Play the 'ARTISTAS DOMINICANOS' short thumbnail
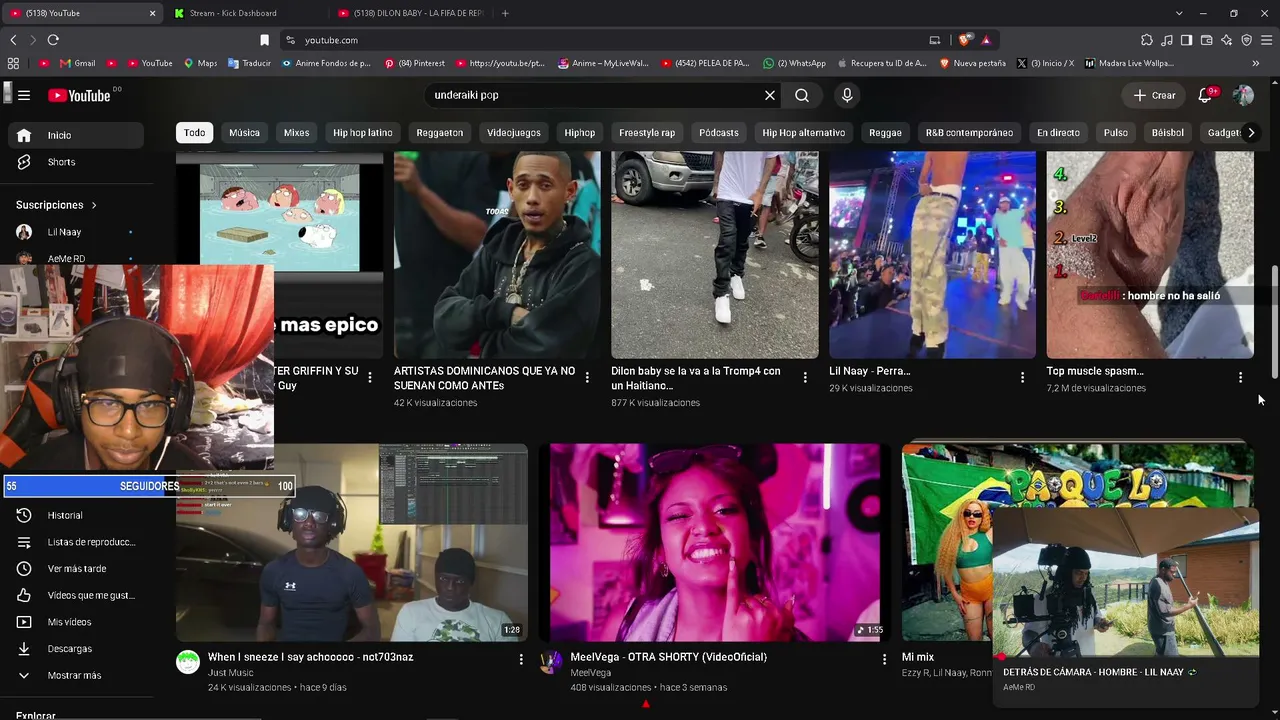Screen dimensions: 1280x720 [497, 255]
